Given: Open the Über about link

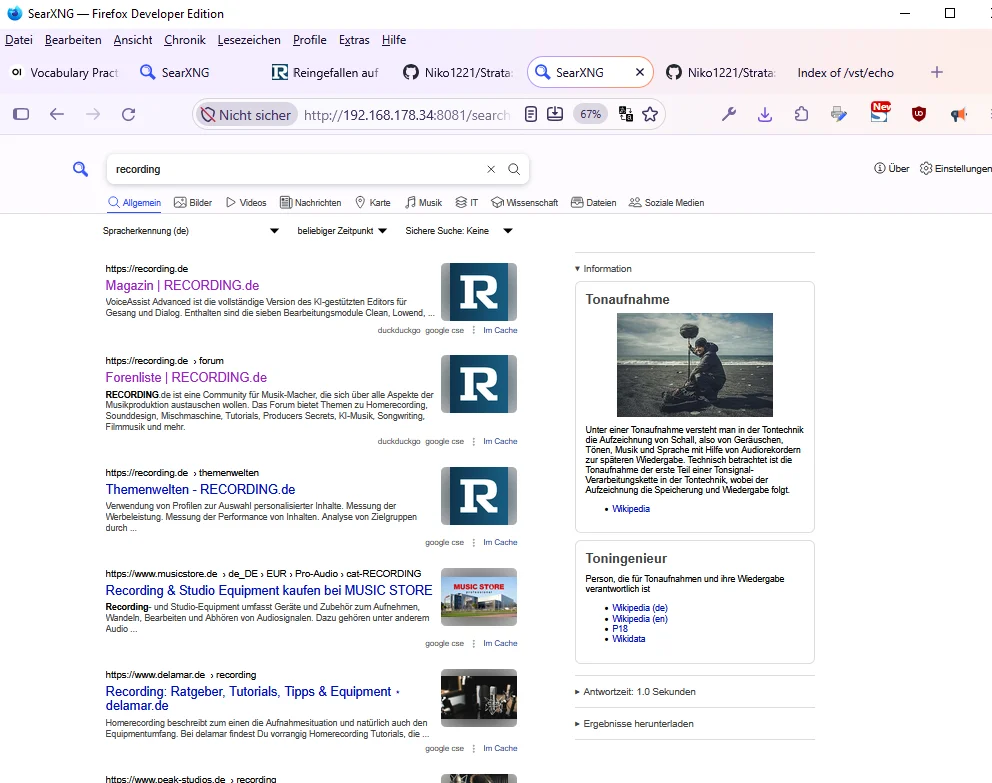Looking at the screenshot, I should 891,168.
